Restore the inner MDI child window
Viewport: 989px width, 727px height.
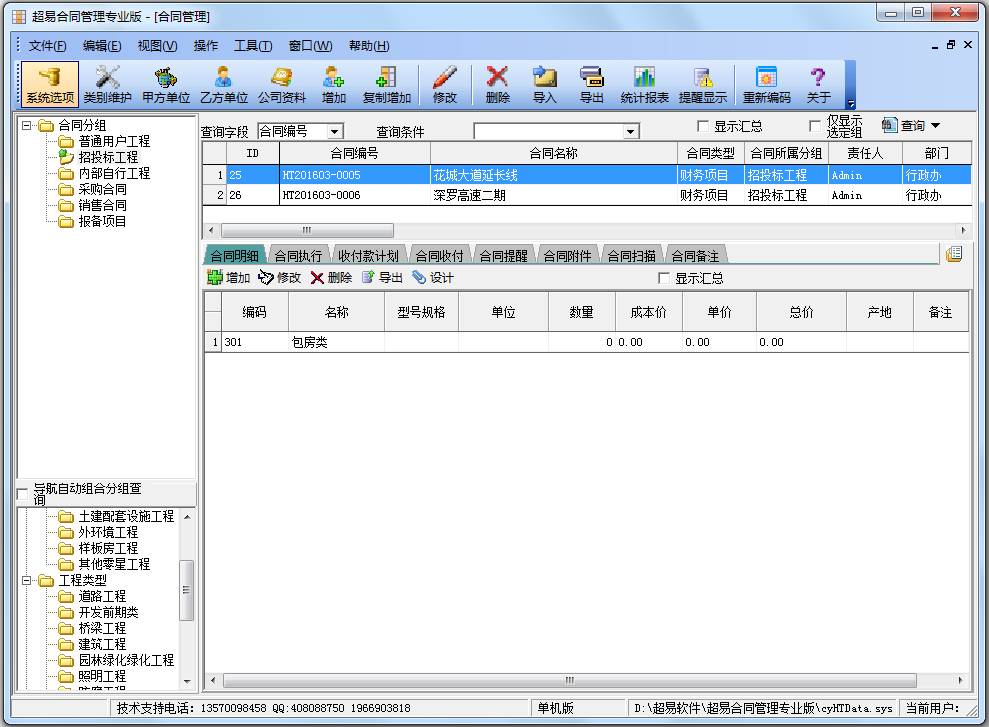951,45
